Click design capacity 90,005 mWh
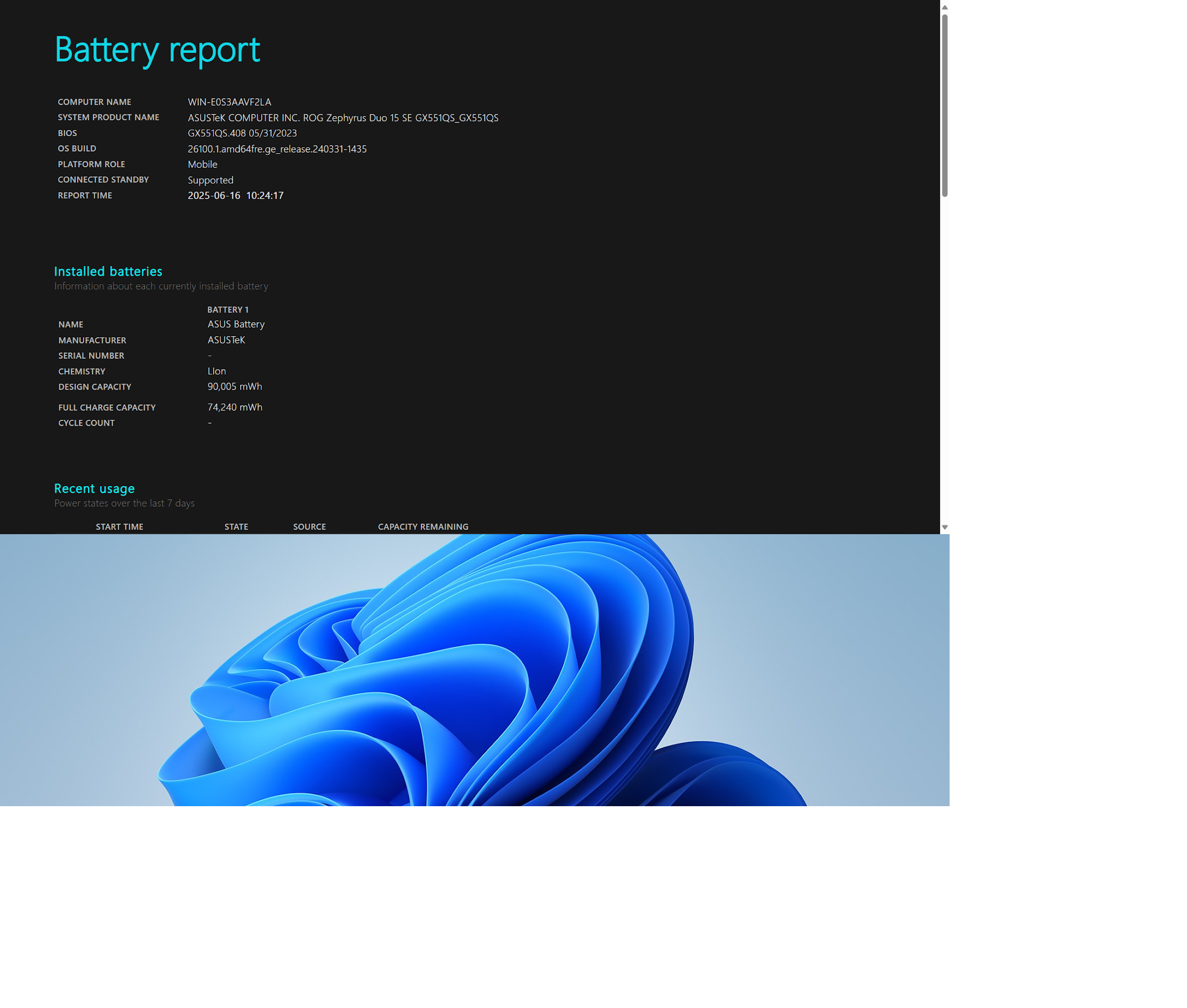This screenshot has width=1187, height=1008. coord(235,387)
